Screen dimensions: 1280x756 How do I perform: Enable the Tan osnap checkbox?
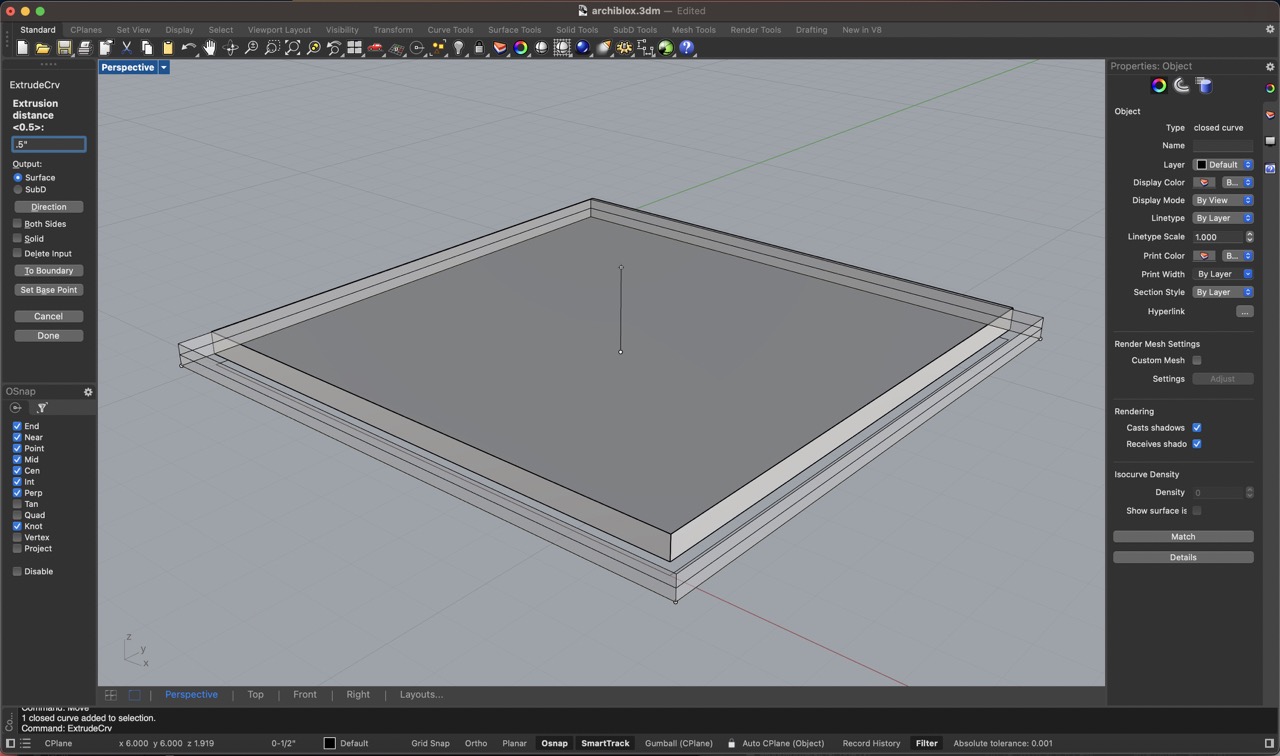[17, 504]
